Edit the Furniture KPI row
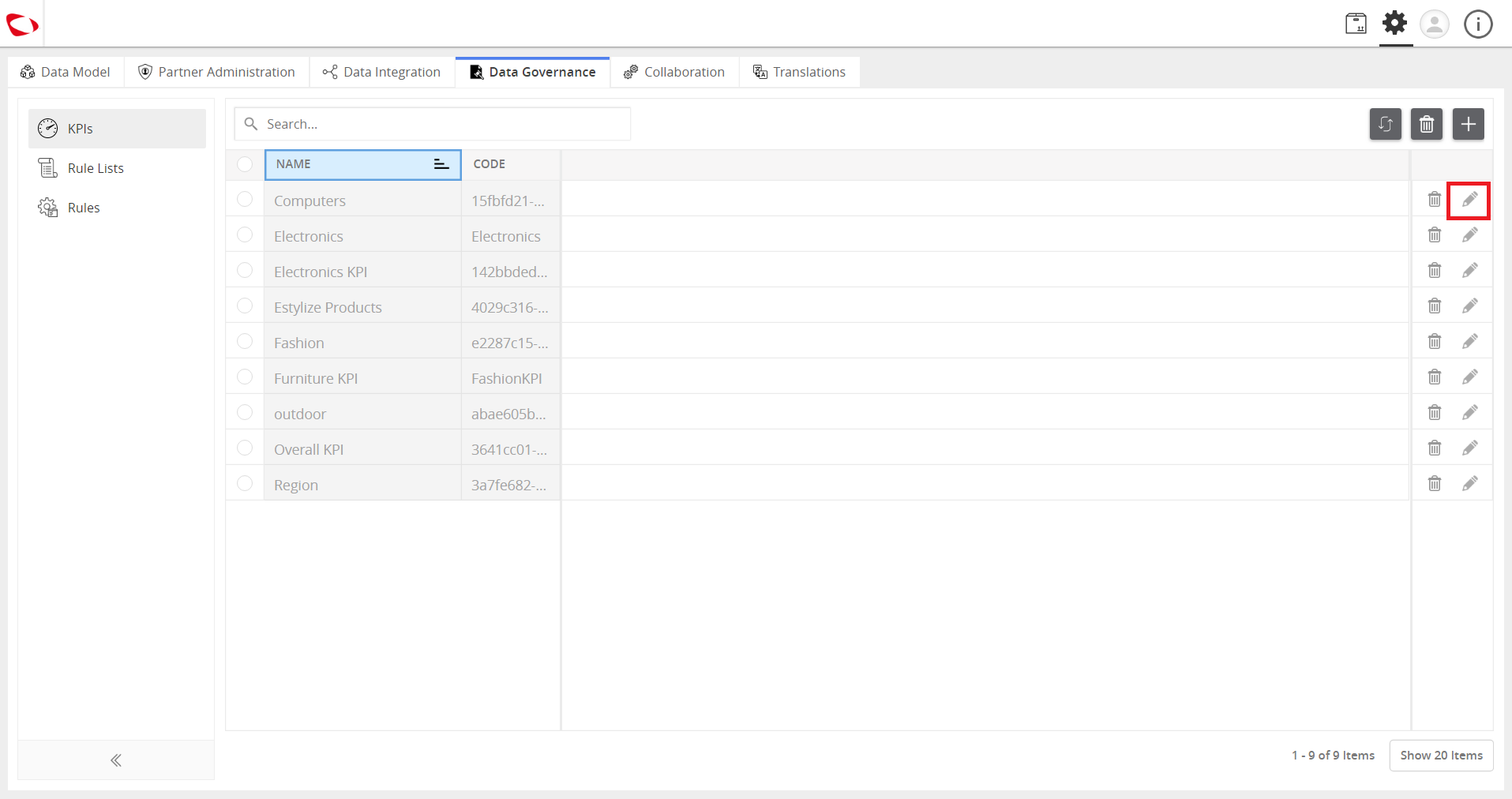 [1469, 377]
